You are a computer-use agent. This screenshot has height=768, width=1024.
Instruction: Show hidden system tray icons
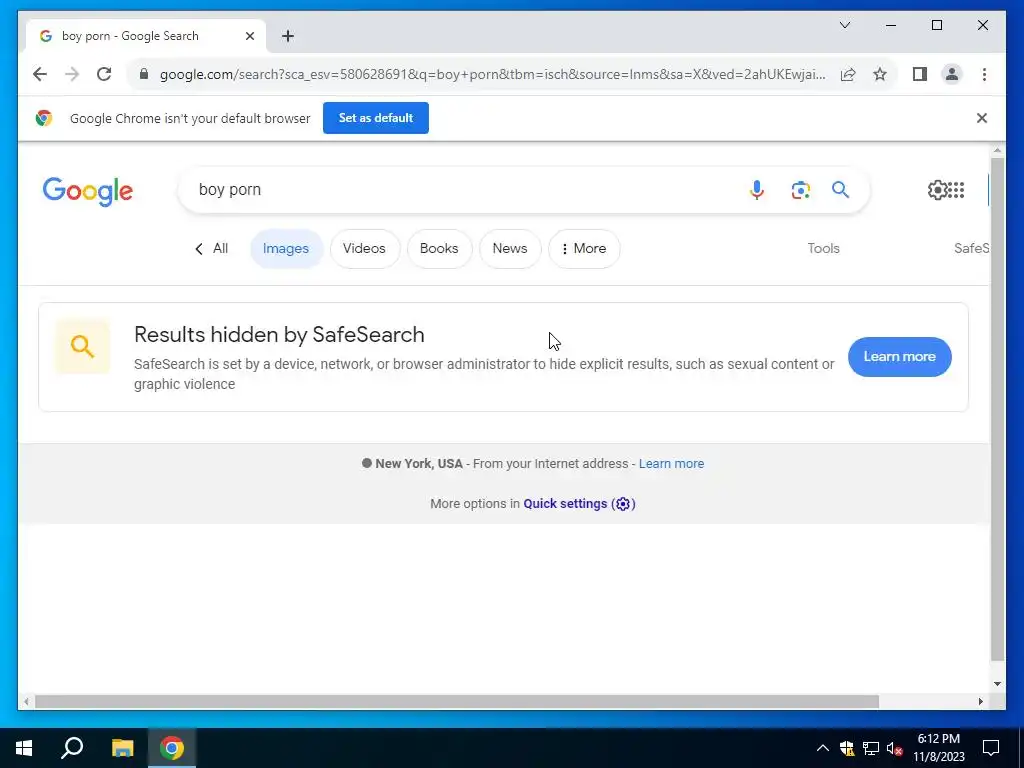click(x=822, y=748)
